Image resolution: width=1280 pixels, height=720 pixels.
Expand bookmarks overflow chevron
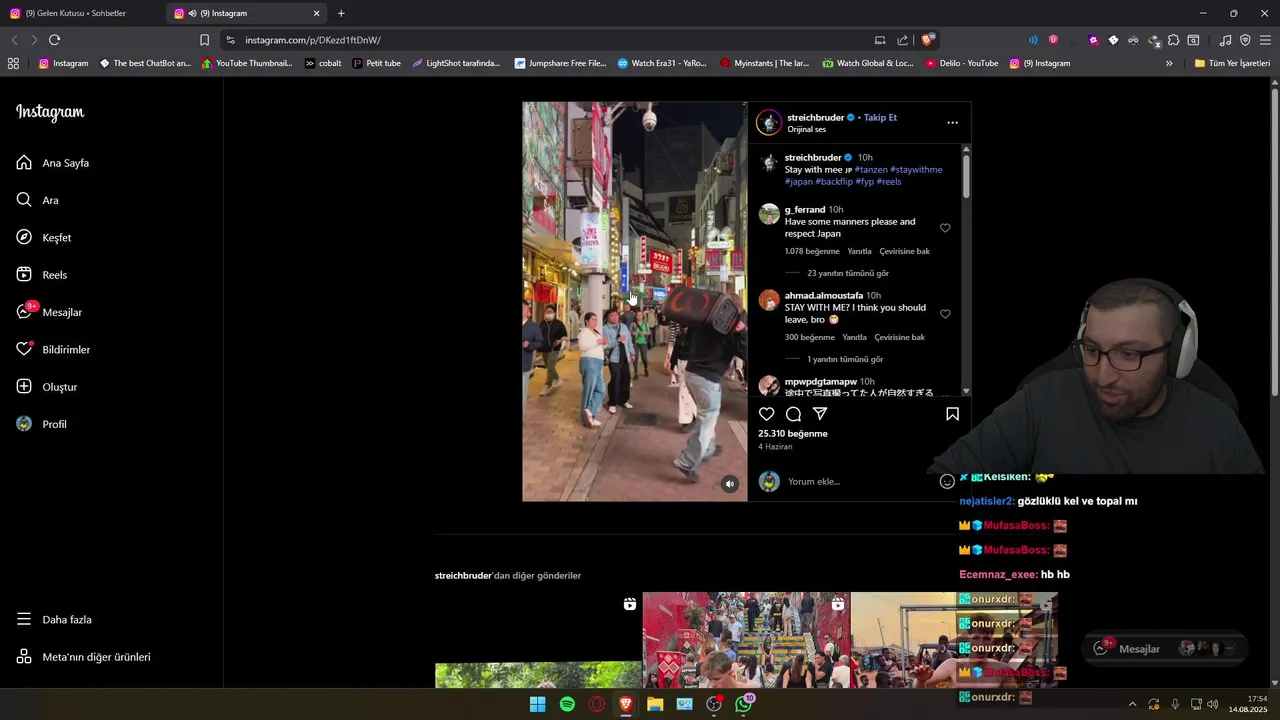tap(1169, 63)
